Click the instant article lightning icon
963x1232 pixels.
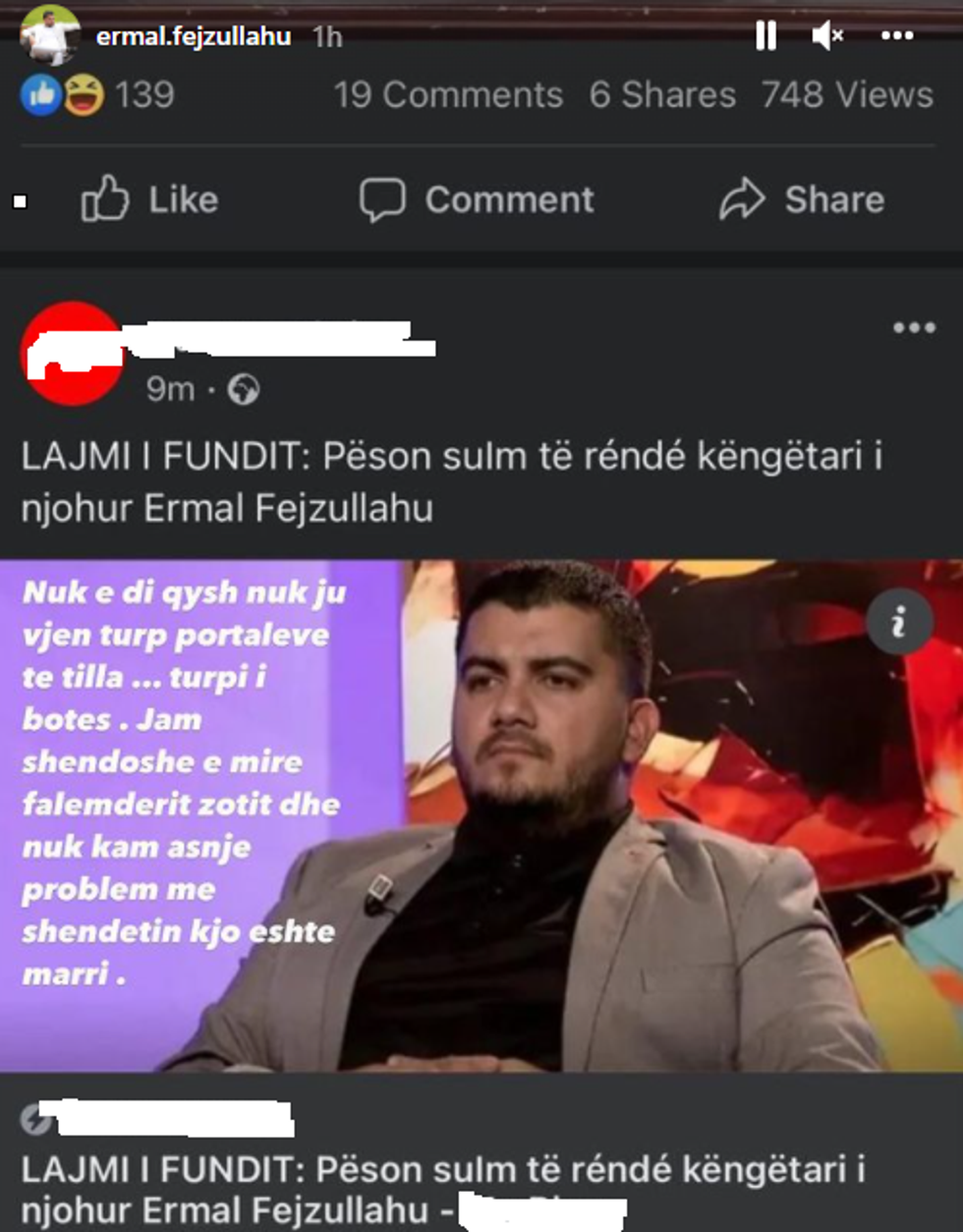click(35, 1119)
